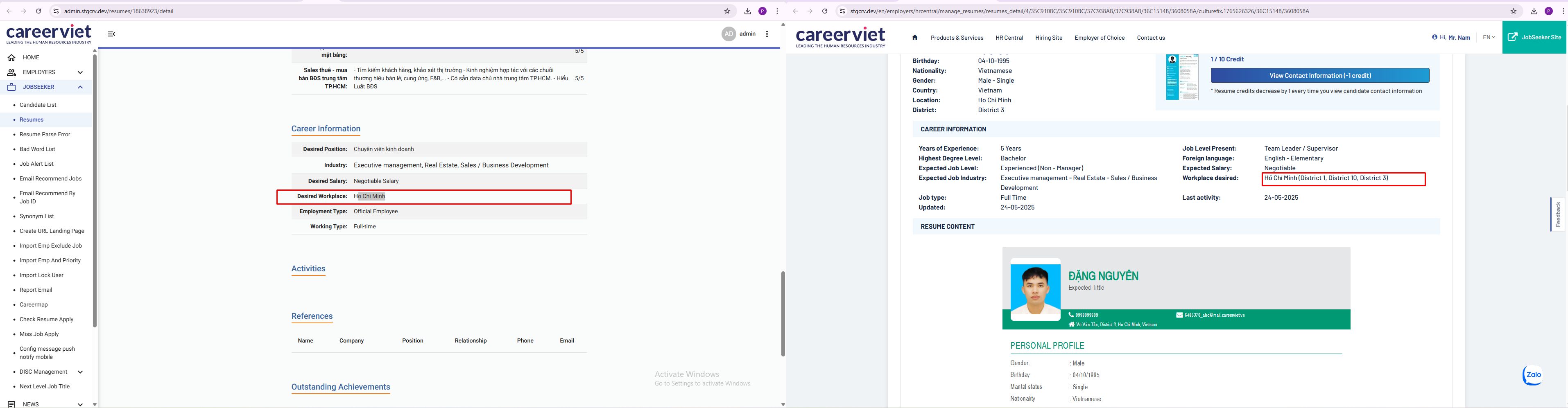
Task: Open Chrome profile in left browser window
Action: coord(762,11)
